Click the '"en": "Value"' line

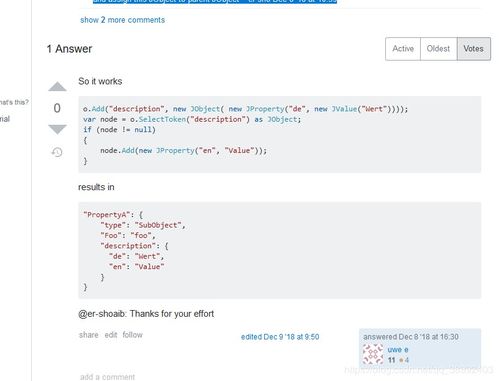point(136,267)
